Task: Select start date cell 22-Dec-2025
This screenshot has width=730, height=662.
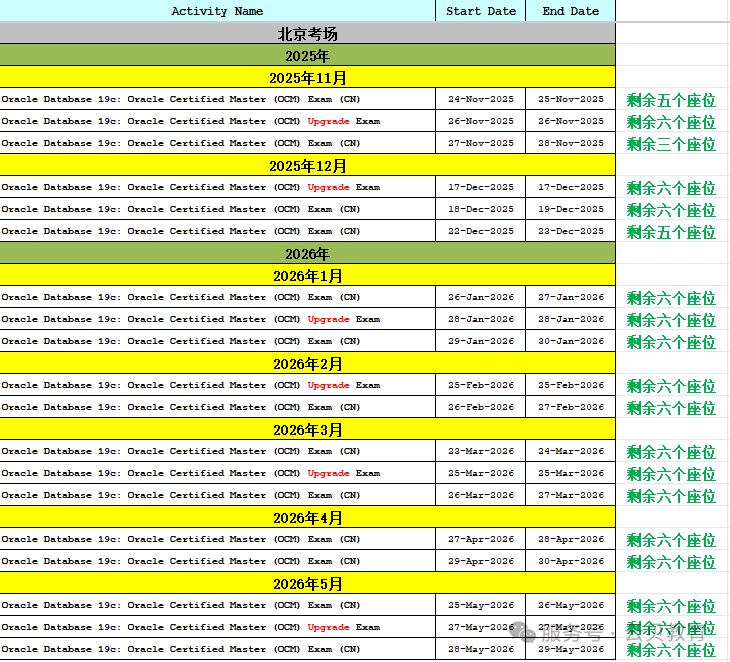Action: pyautogui.click(x=480, y=231)
